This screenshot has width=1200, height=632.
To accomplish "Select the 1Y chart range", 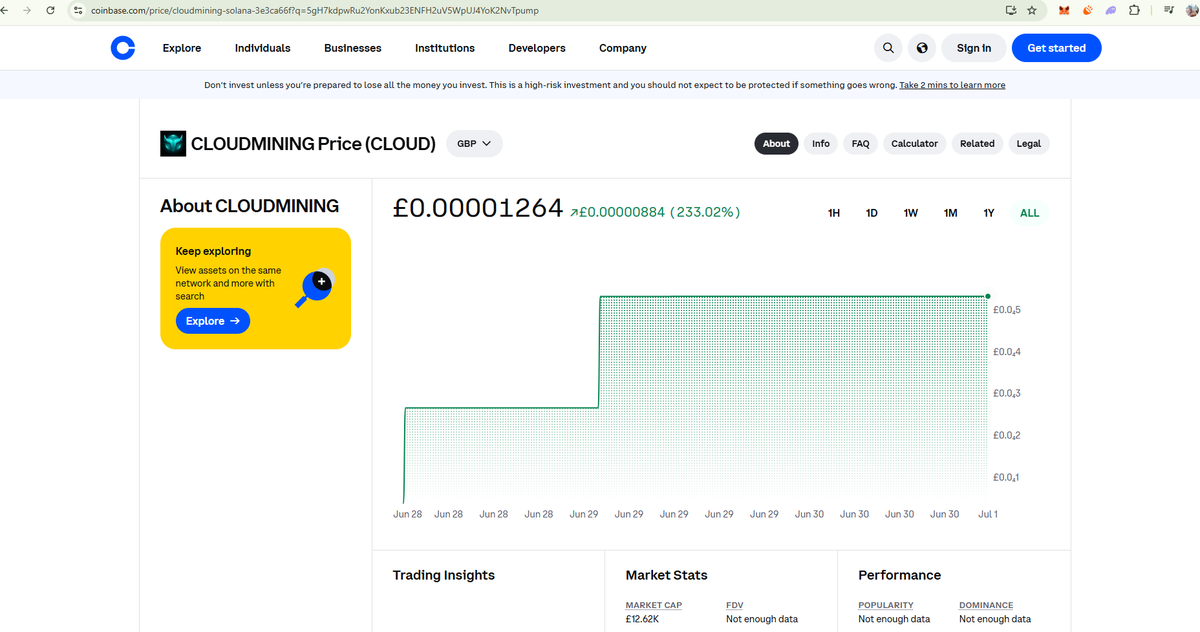I will (989, 213).
